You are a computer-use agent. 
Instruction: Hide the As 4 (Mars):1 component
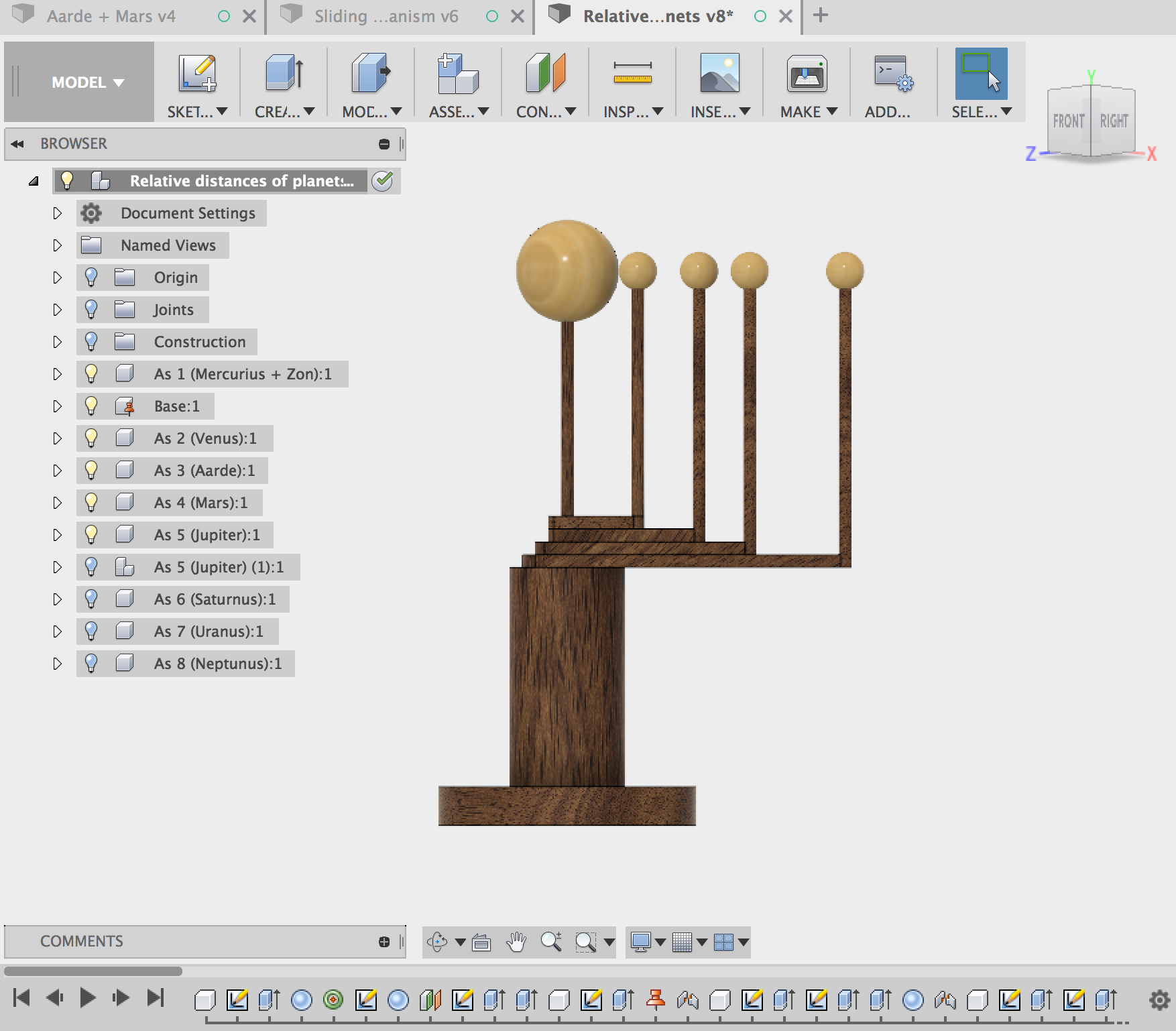(x=91, y=503)
